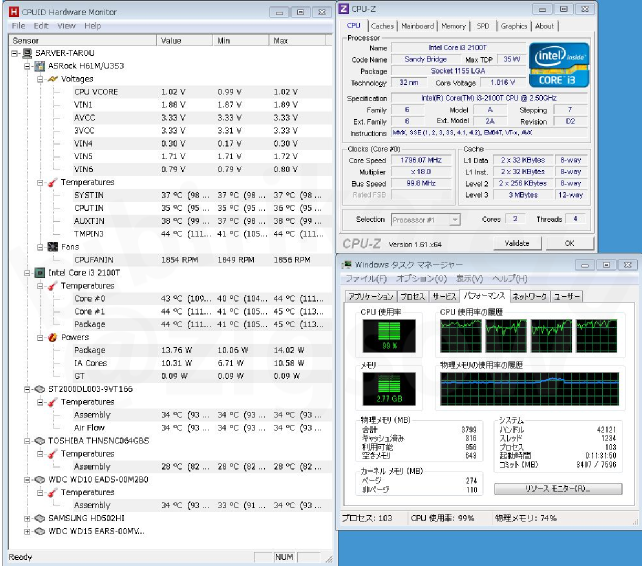Viewport: 642px width, 566px height.
Task: Click the Validate button in CPU-Z
Action: [517, 243]
